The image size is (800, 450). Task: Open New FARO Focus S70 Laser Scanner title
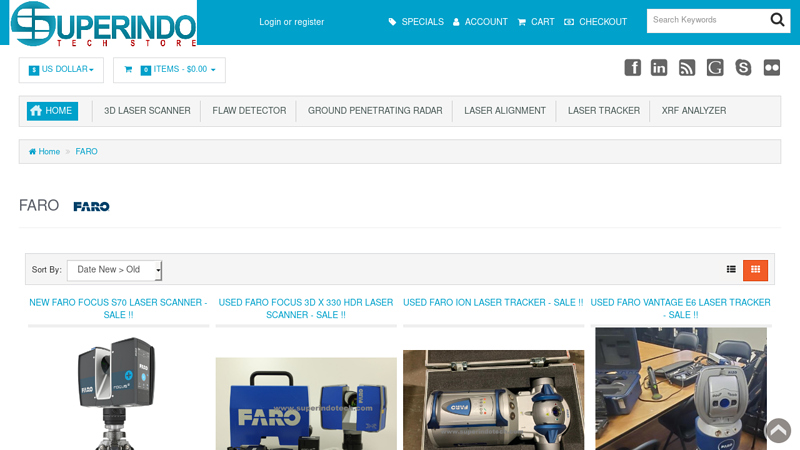[118, 309]
